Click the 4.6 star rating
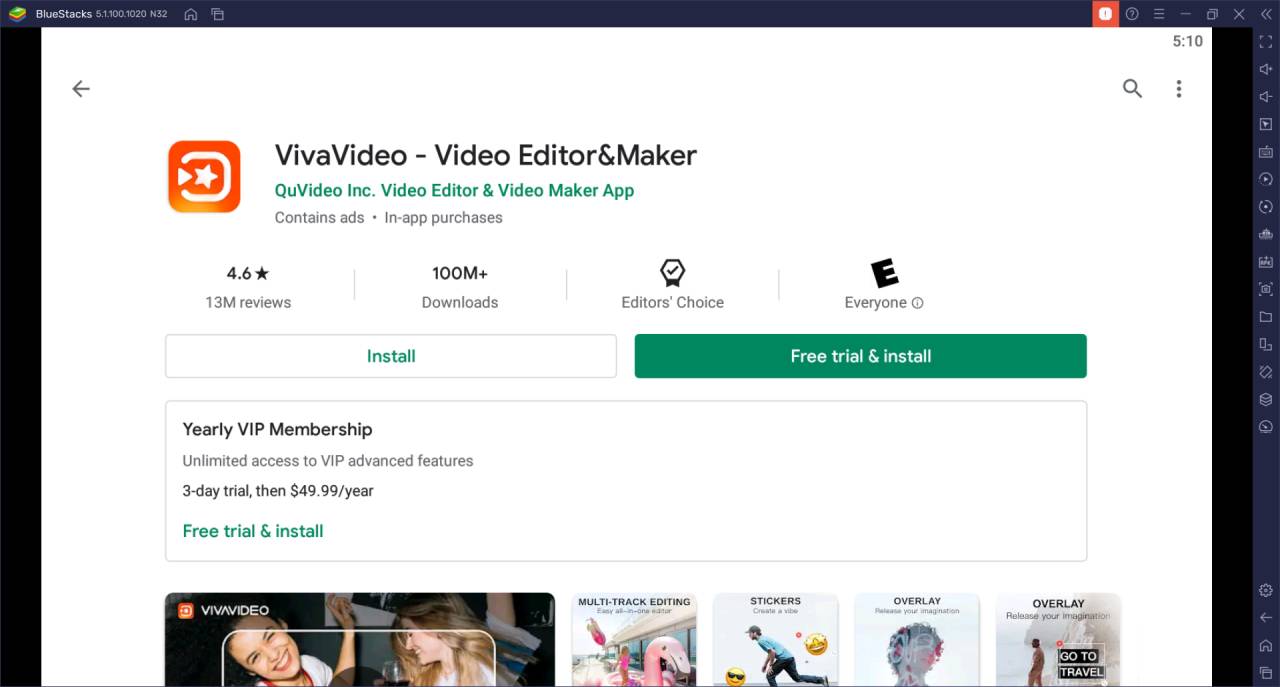1280x687 pixels. (248, 273)
